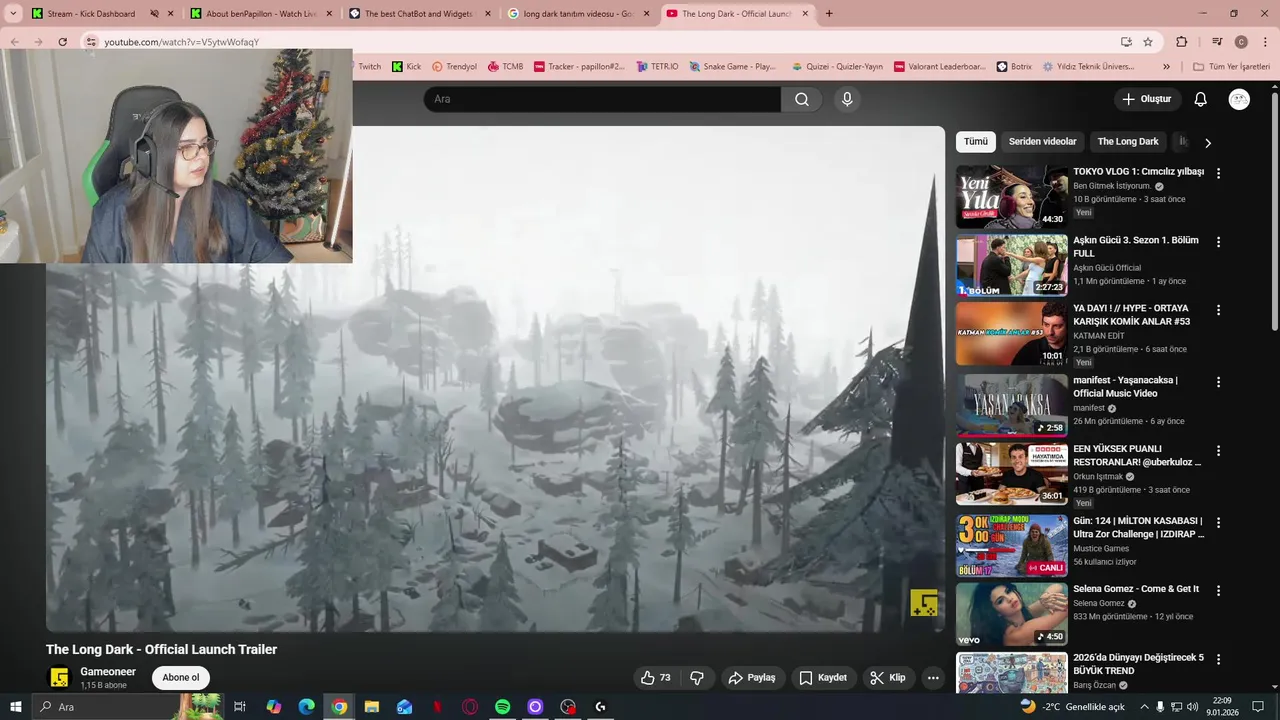Open Chrome extensions puzzle icon
The image size is (1280, 720).
[x=1182, y=42]
